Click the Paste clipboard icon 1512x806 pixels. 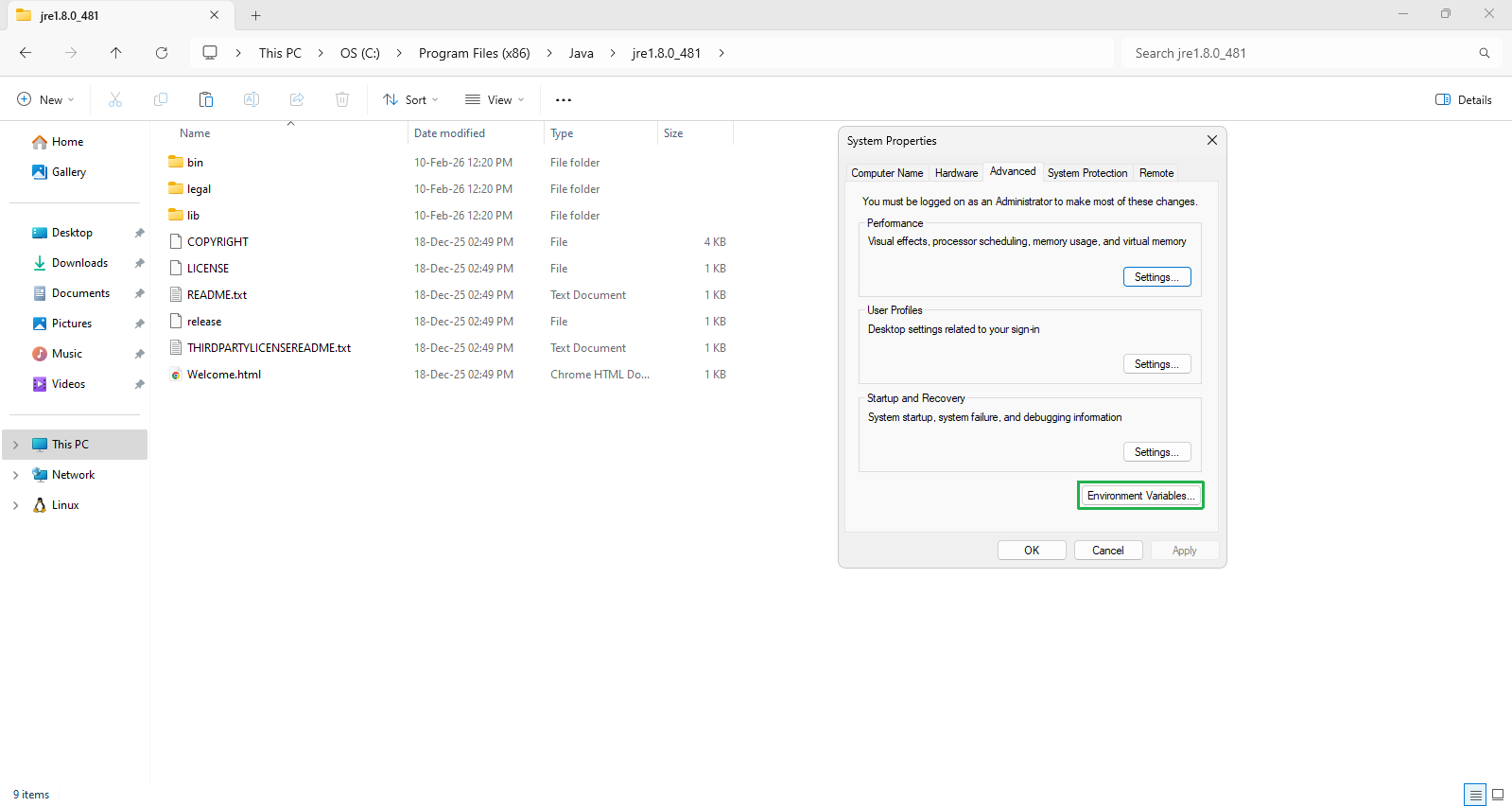[206, 99]
